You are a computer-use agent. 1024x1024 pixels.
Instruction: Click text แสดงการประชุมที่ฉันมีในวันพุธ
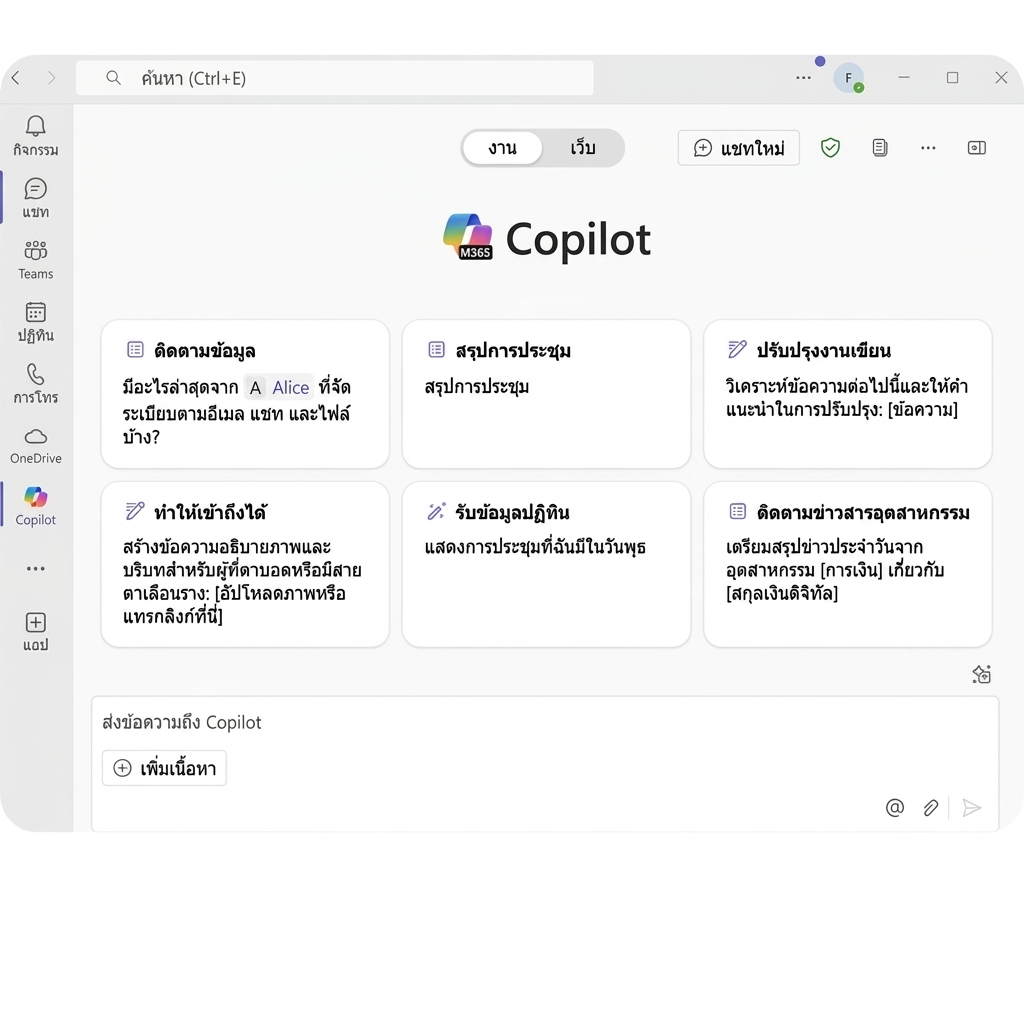pyautogui.click(x=535, y=547)
